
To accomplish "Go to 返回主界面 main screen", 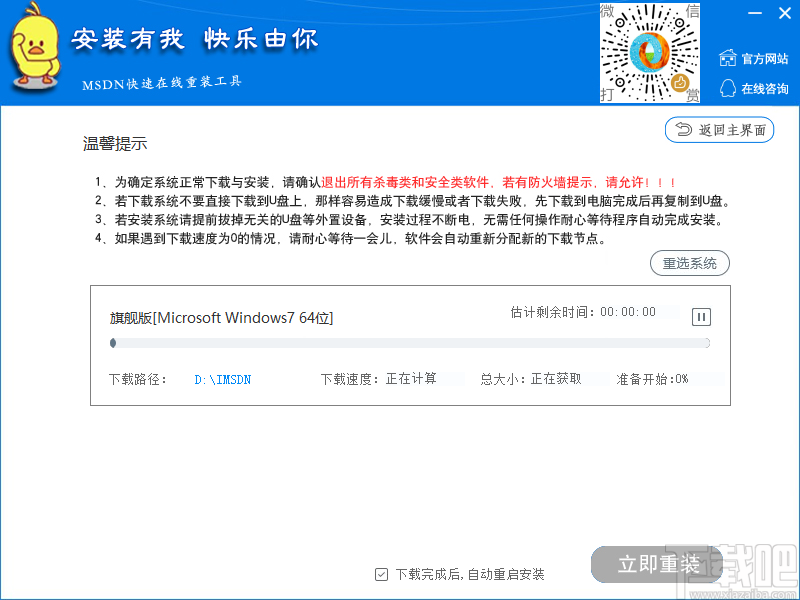I will (719, 130).
